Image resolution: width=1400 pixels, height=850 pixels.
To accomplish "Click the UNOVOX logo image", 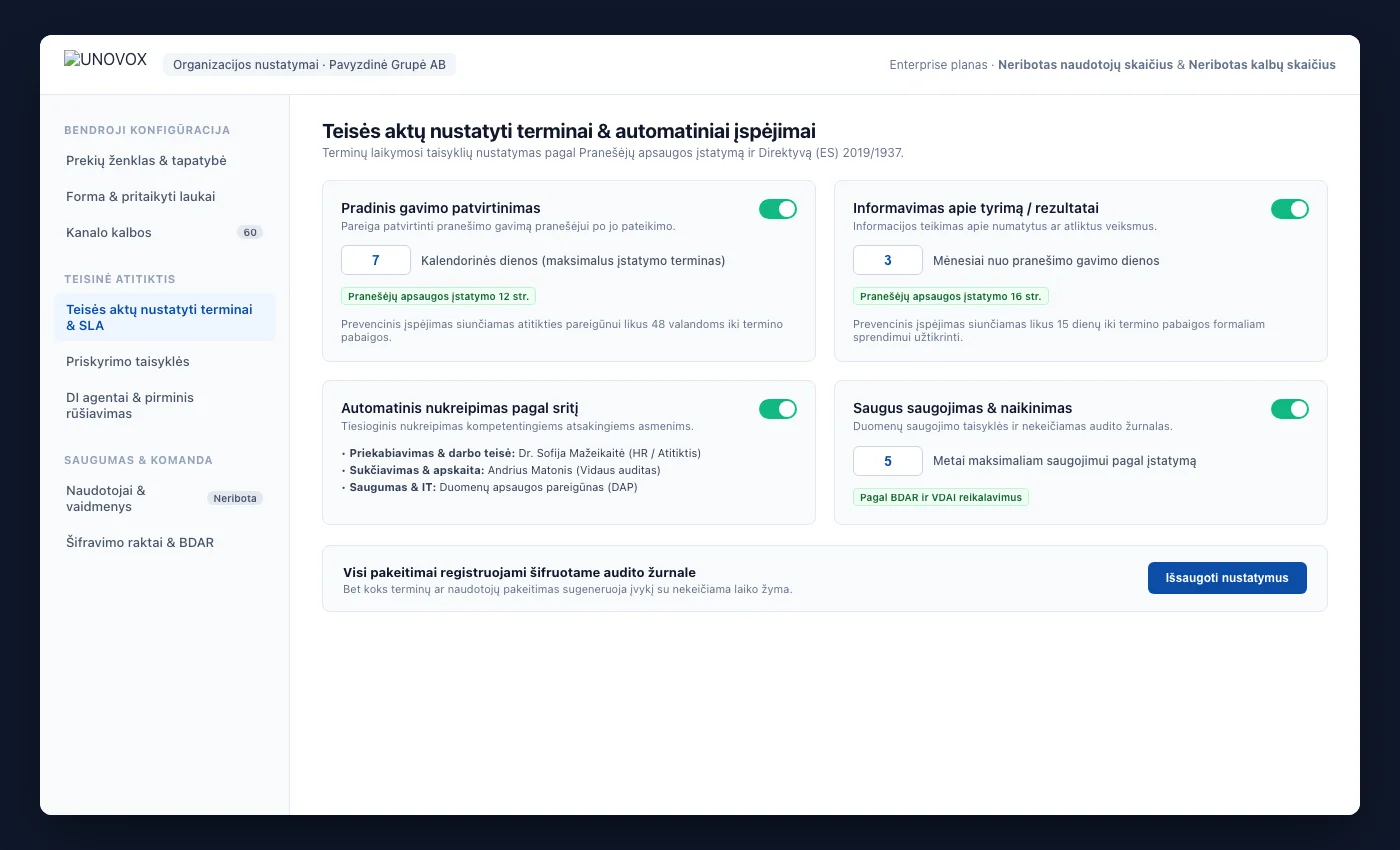I will (105, 59).
